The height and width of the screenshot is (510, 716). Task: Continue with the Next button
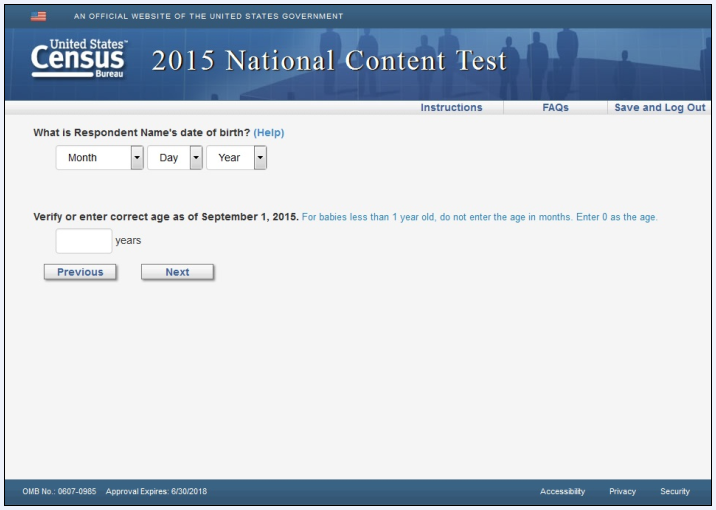[x=177, y=272]
